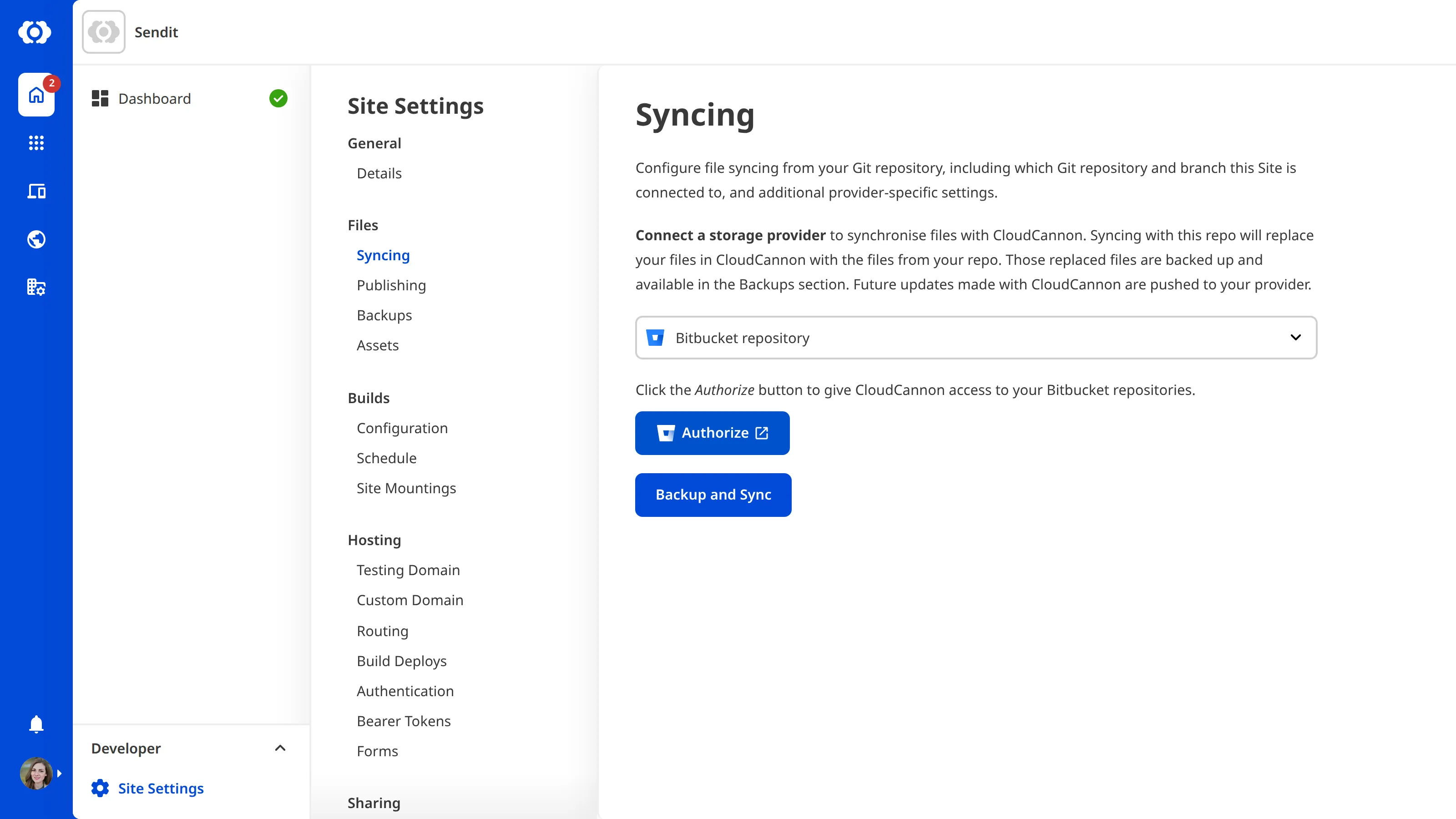Expand the profile avatar menu

(x=59, y=773)
